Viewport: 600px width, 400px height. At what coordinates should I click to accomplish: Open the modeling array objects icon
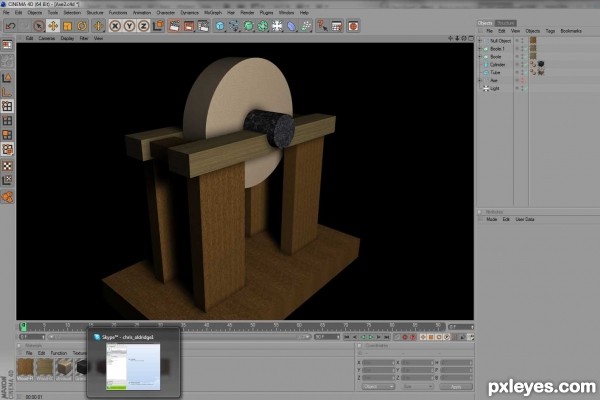coord(262,26)
